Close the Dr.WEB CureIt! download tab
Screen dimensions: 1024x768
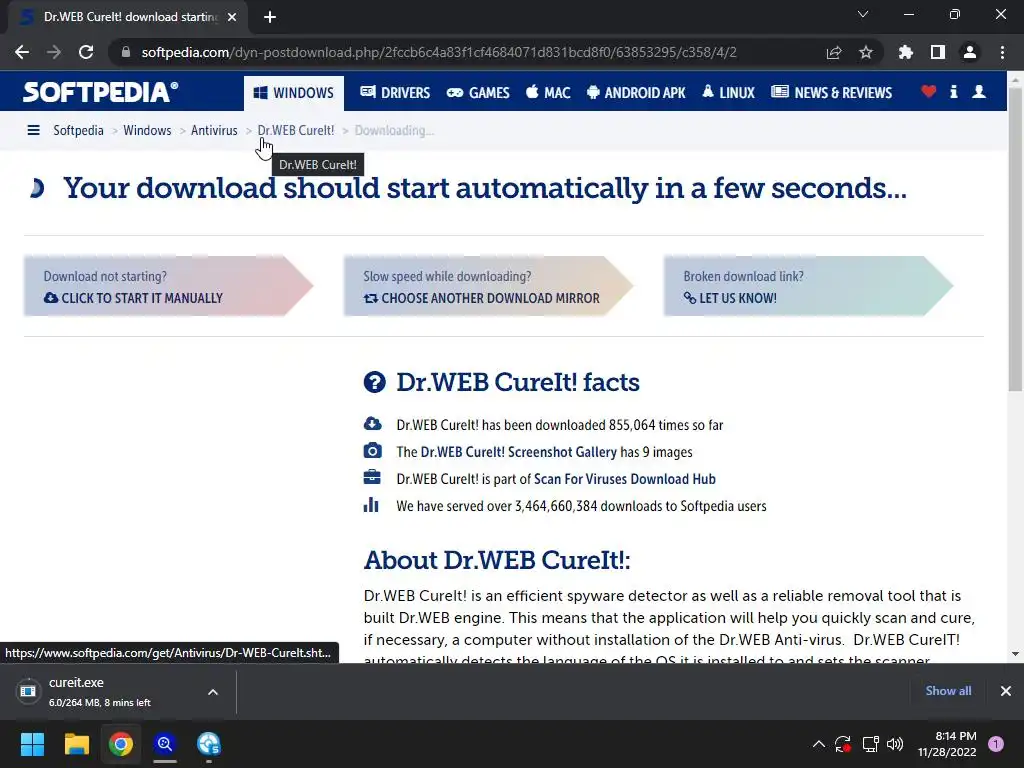[x=232, y=17]
